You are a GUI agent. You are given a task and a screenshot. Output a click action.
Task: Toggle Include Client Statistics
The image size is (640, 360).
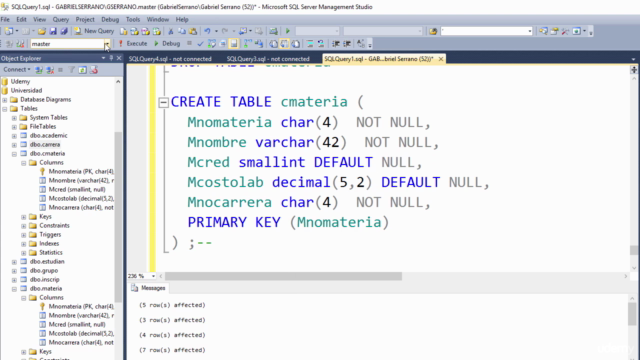tap(259, 44)
